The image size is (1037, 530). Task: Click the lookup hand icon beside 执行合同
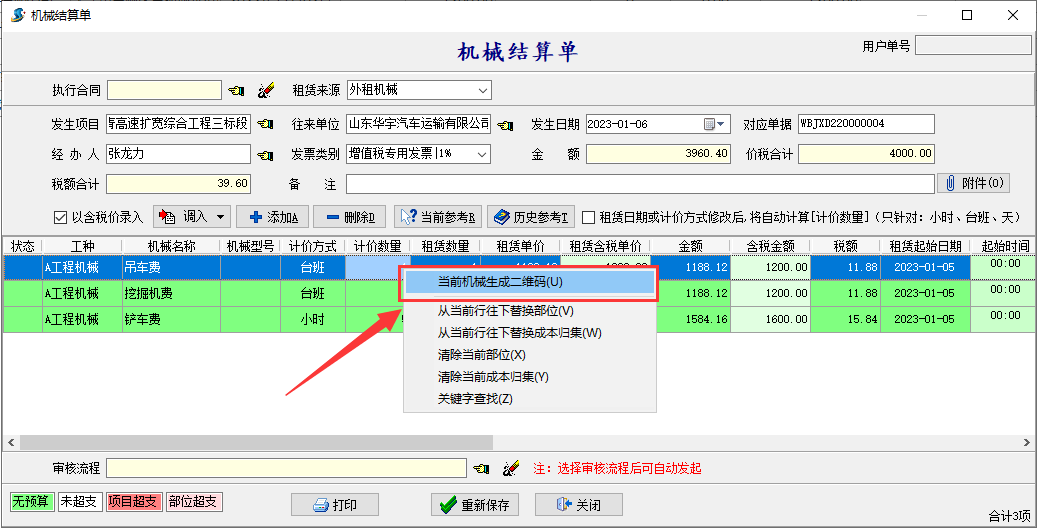pyautogui.click(x=236, y=91)
